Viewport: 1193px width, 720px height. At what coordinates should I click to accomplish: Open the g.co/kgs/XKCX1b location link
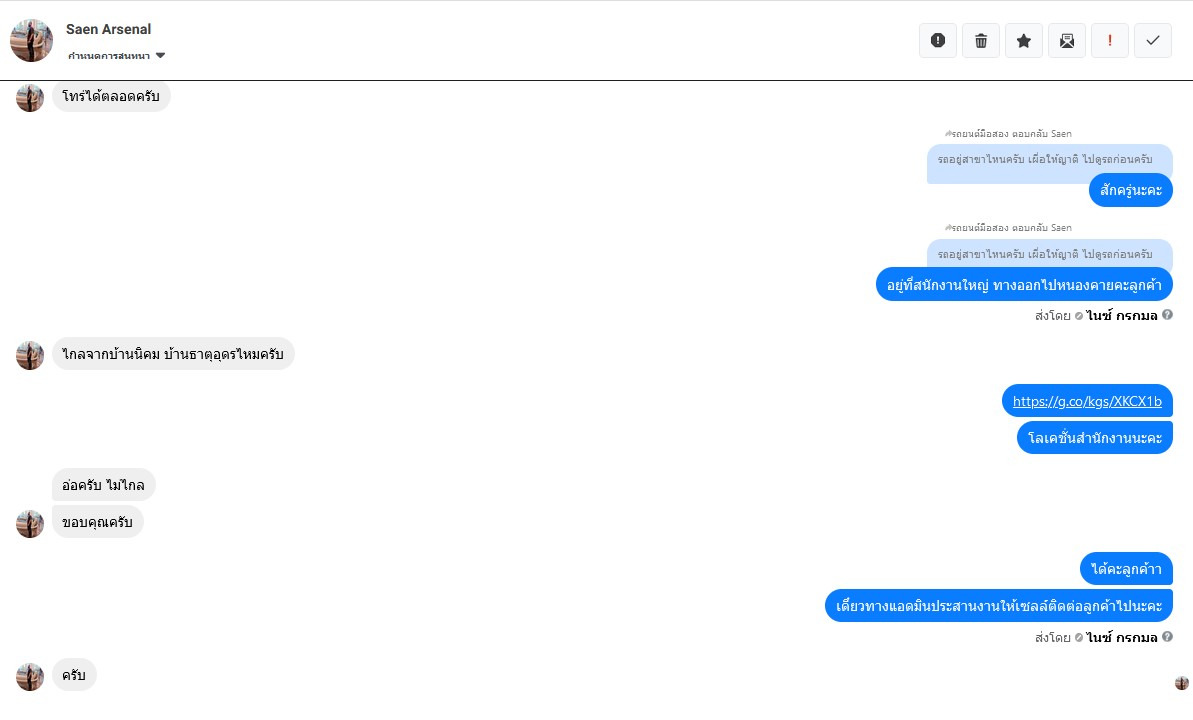(x=1087, y=402)
